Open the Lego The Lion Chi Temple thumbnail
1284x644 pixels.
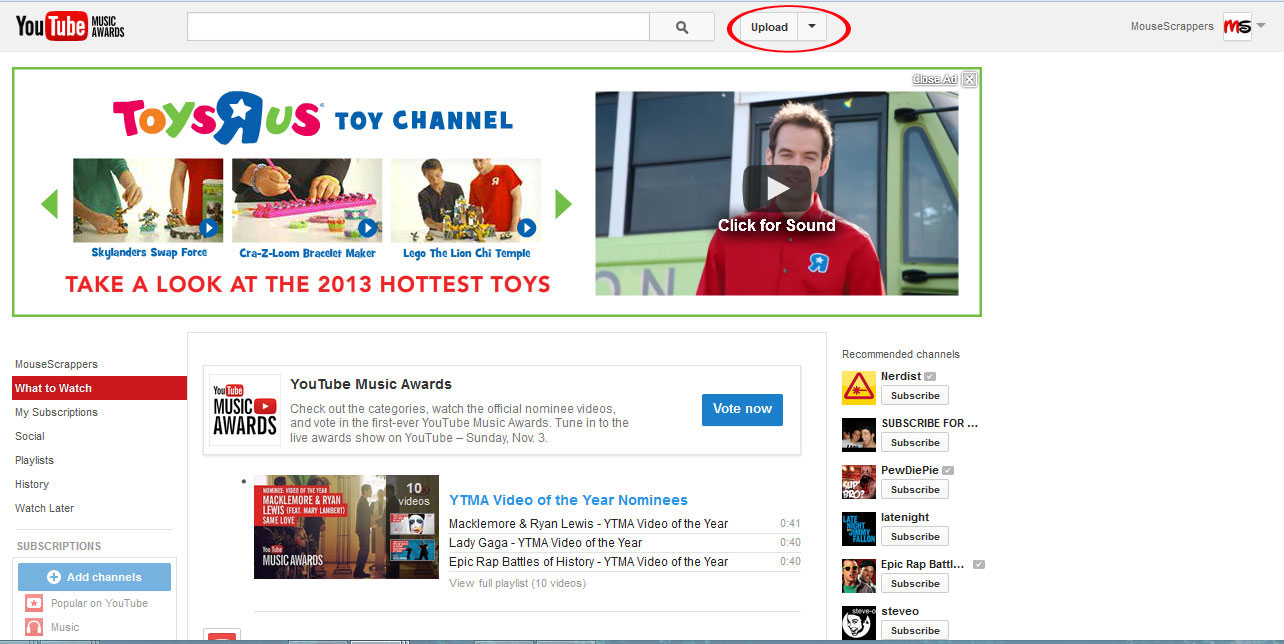coord(465,200)
